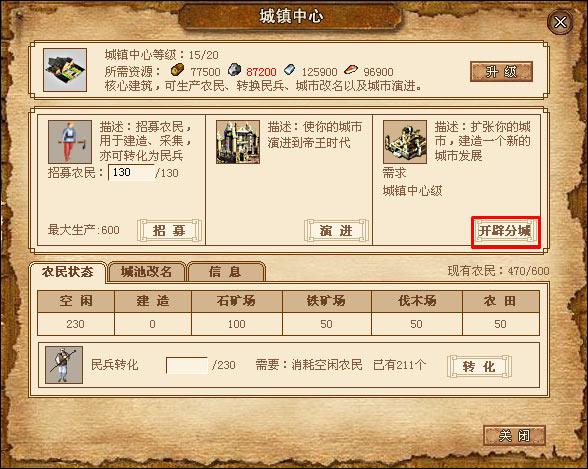
Task: Click the wood log resource icon
Action: tap(177, 69)
